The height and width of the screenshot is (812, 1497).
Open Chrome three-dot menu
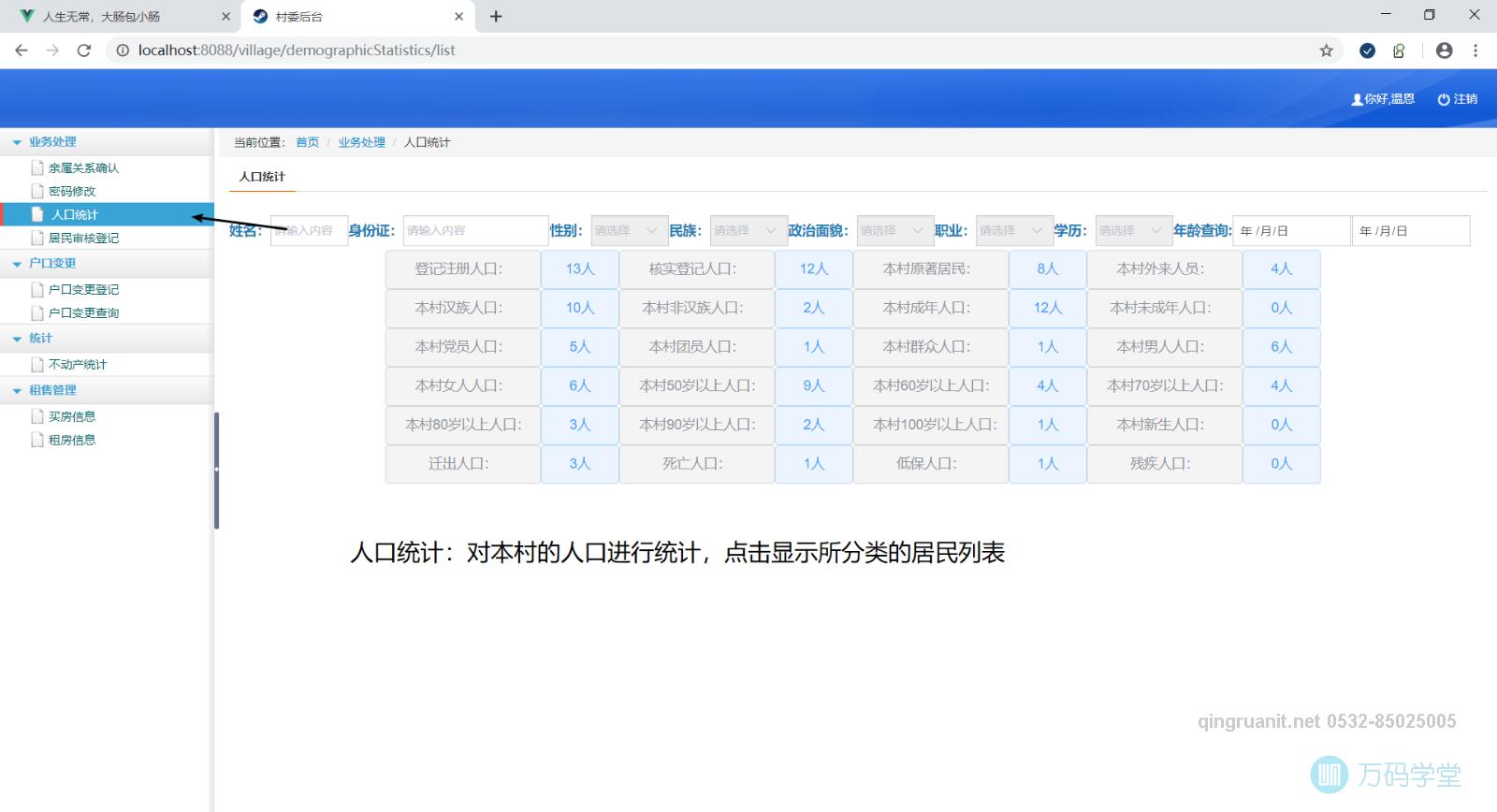pyautogui.click(x=1475, y=51)
